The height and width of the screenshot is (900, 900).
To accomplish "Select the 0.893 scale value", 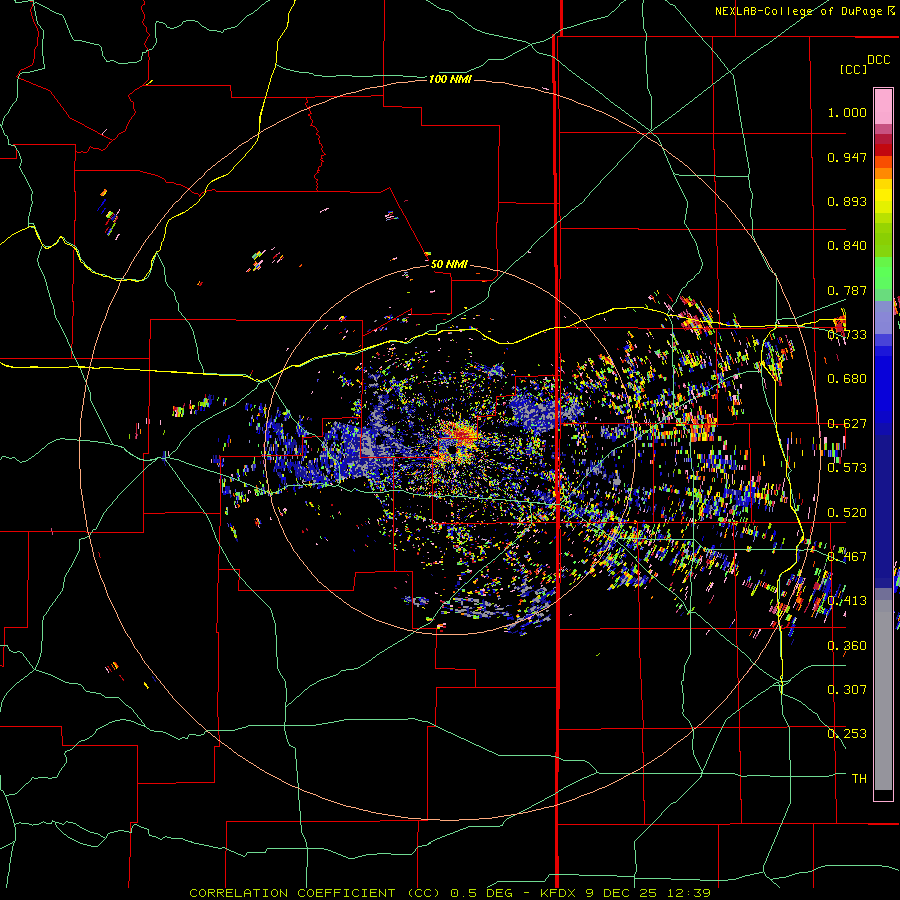I will pyautogui.click(x=847, y=201).
